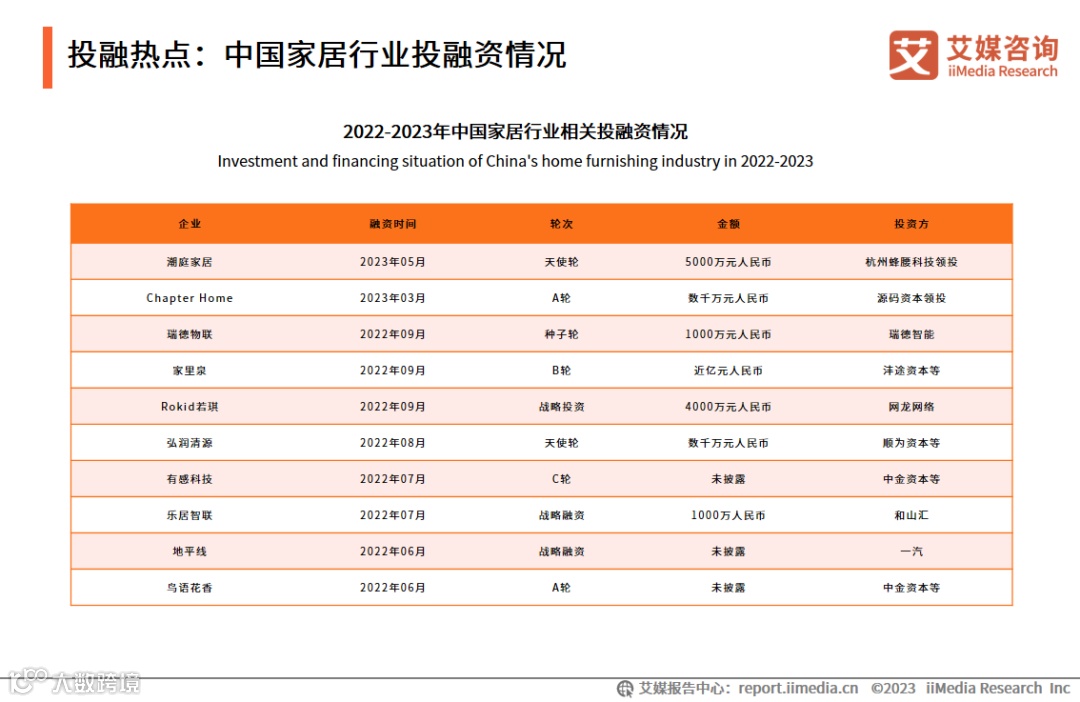Select the slide title 投融热点：中国家居行业投融资情况

coord(317,54)
